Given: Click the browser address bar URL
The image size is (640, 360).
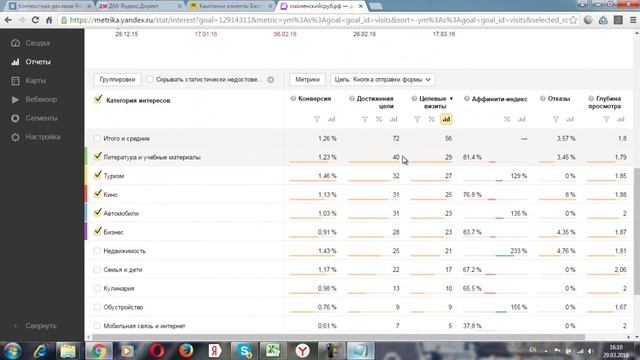Looking at the screenshot, I should pos(318,20).
